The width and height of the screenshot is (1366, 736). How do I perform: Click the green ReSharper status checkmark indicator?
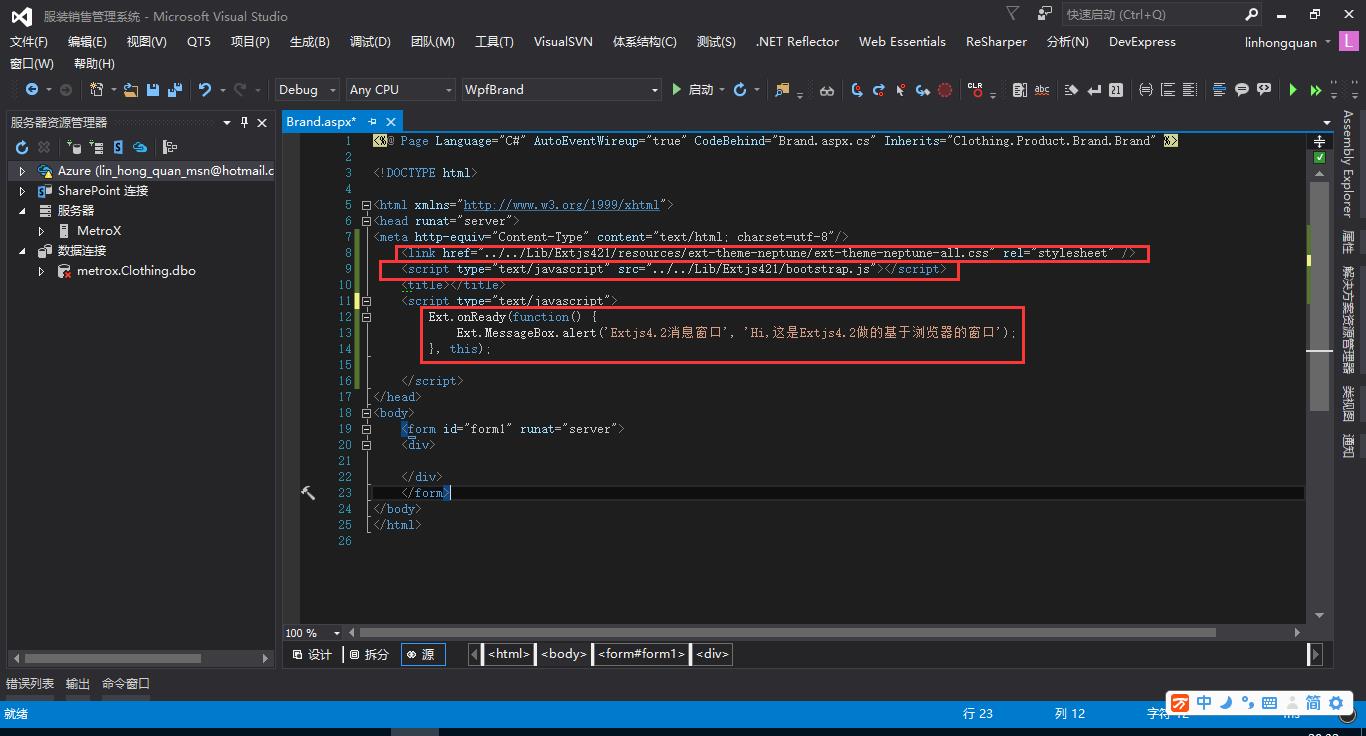coord(1319,158)
